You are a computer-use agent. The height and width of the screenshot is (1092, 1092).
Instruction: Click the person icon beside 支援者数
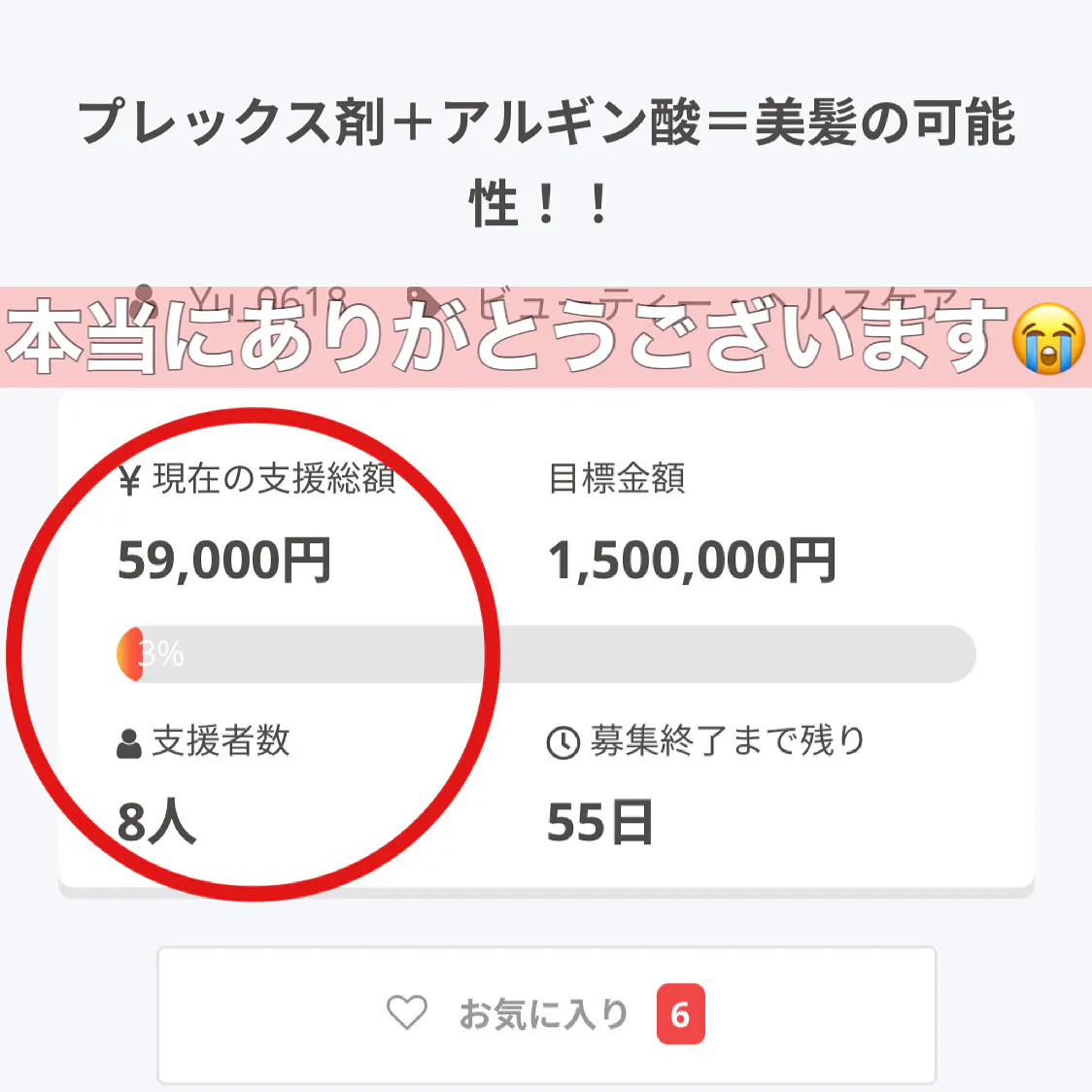click(129, 743)
